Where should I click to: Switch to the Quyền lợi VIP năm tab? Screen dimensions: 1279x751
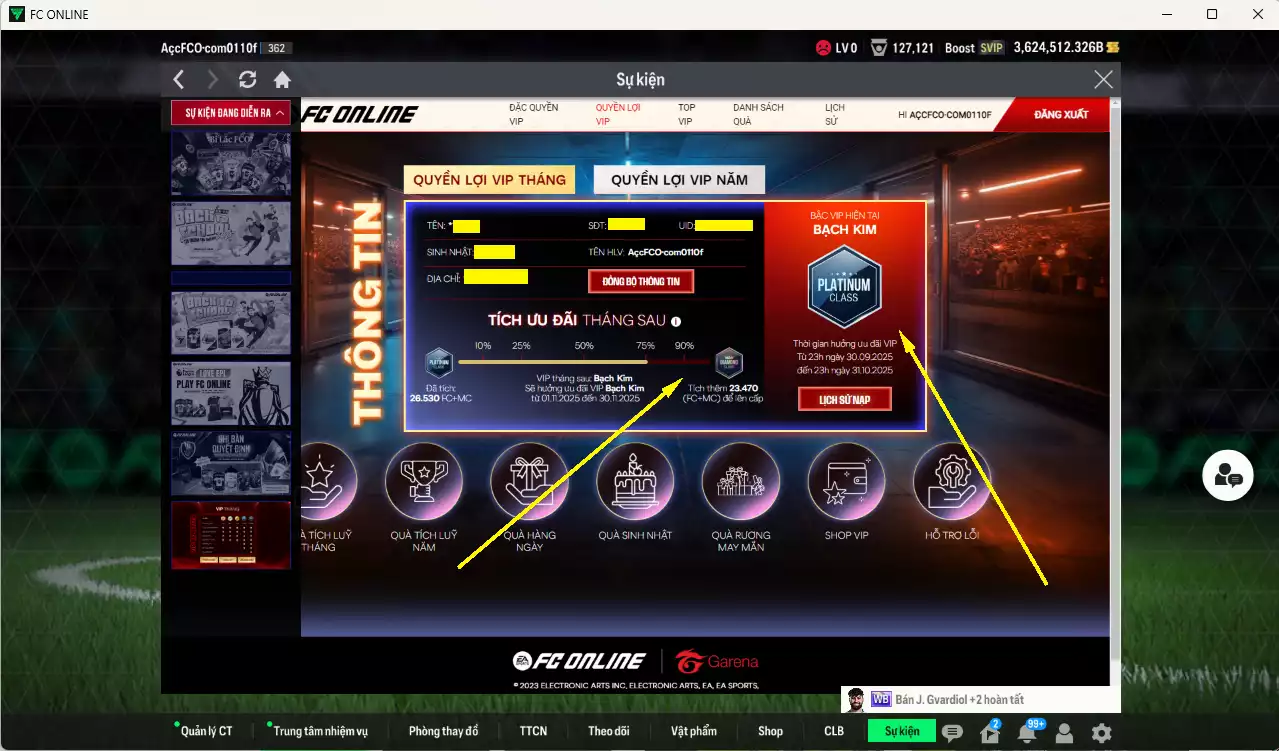678,180
